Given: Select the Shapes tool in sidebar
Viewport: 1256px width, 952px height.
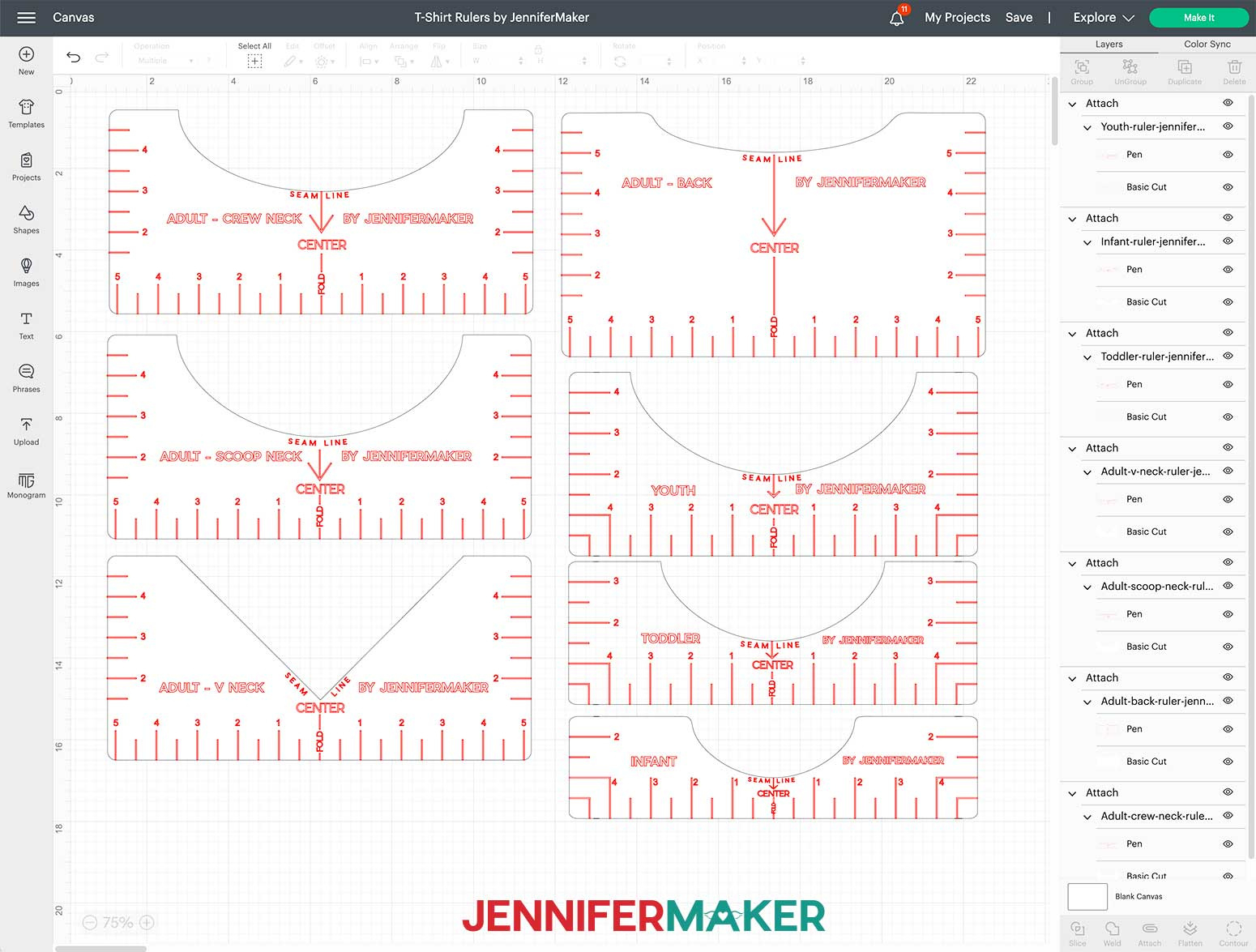Looking at the screenshot, I should (25, 219).
